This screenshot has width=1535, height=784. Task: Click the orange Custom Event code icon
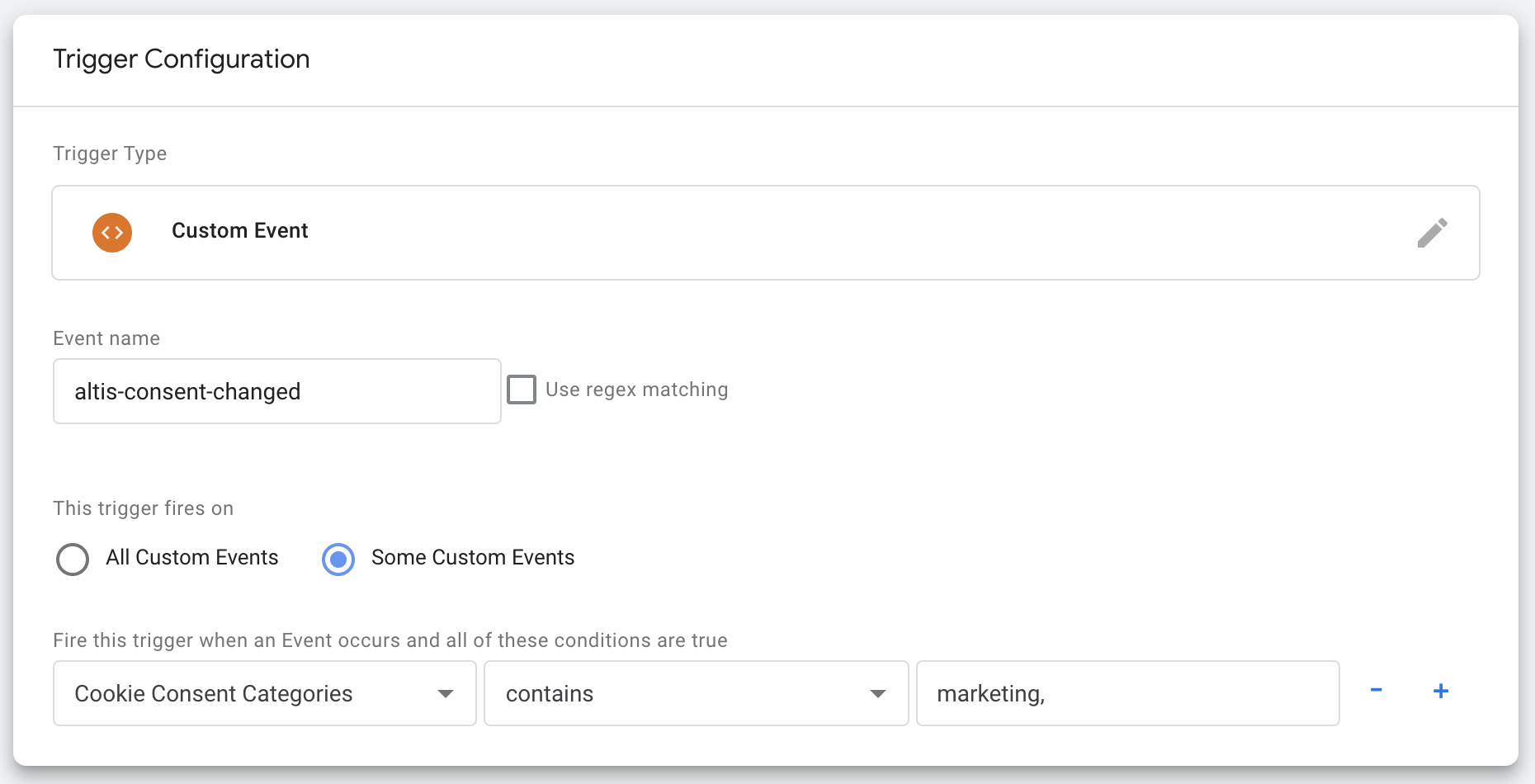click(112, 233)
